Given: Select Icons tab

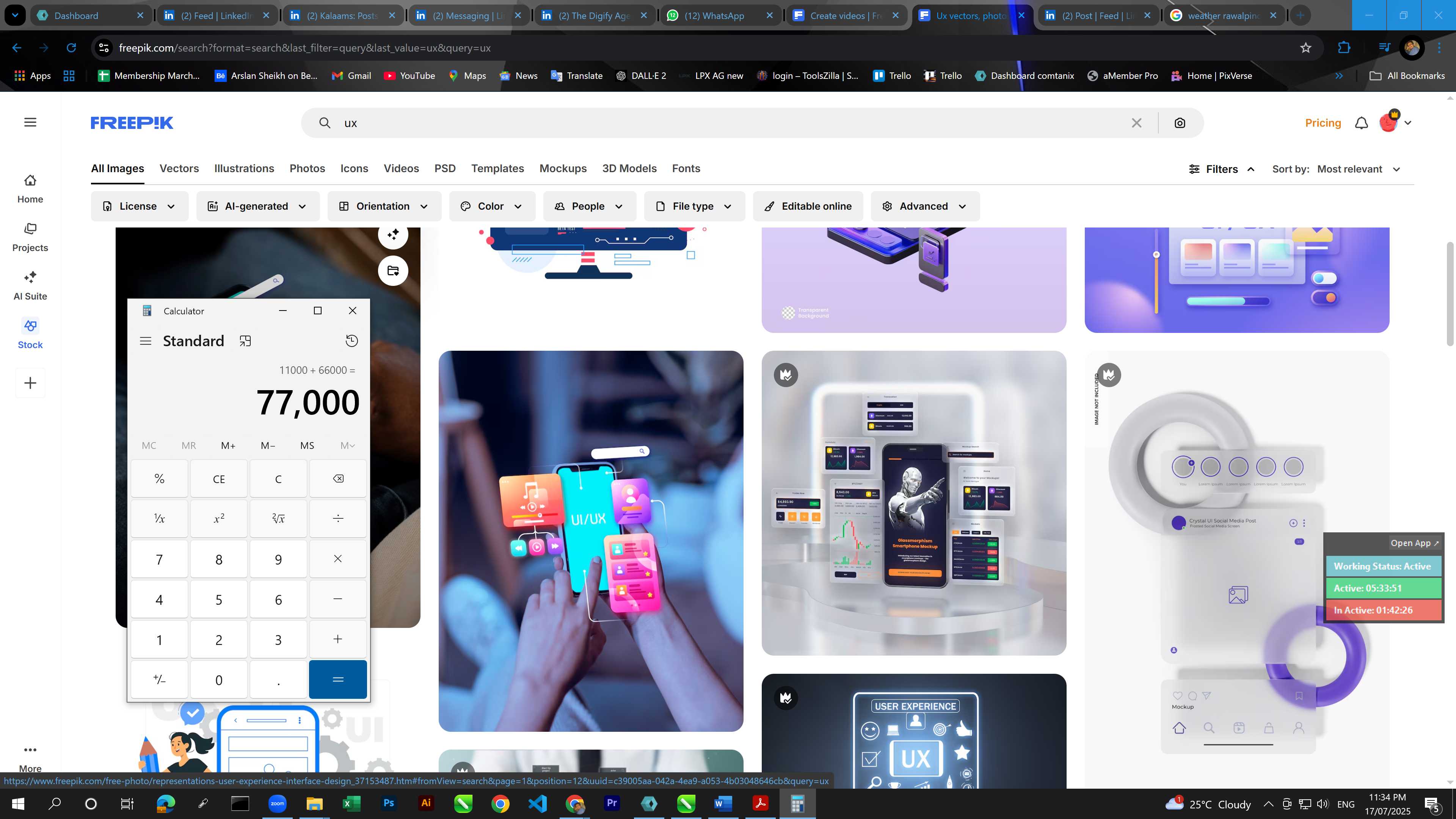Looking at the screenshot, I should [x=355, y=168].
